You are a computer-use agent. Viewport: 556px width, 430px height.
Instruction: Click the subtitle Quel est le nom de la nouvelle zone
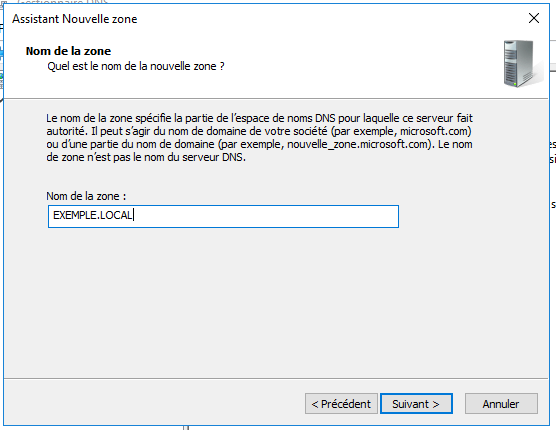tap(136, 66)
